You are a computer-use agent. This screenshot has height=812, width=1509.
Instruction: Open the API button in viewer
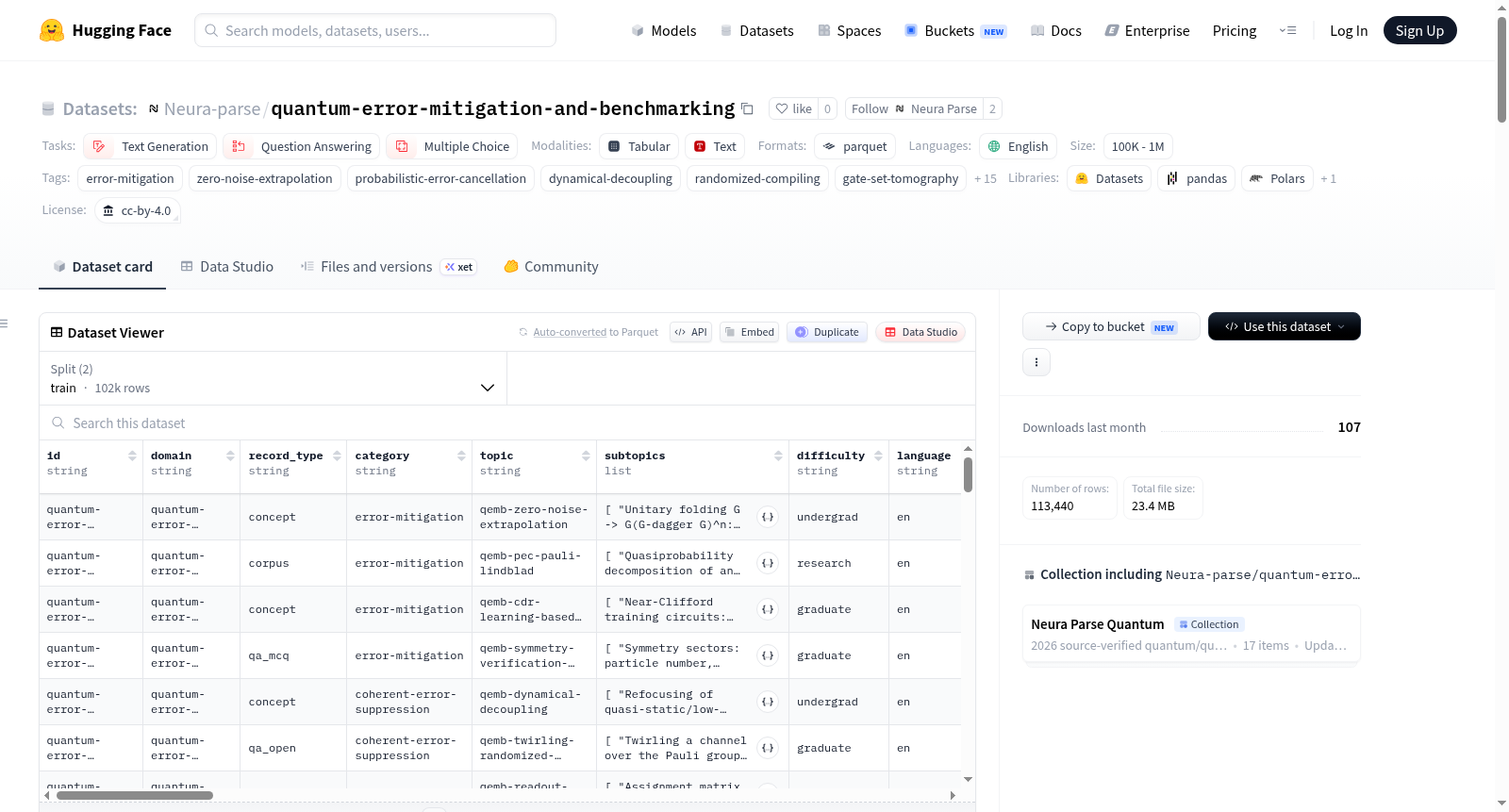point(690,332)
